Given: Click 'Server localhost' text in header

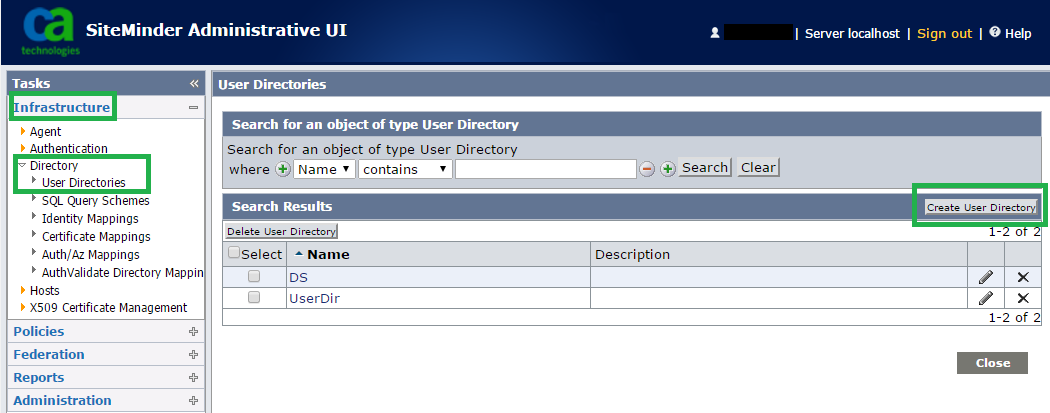Looking at the screenshot, I should pyautogui.click(x=852, y=33).
